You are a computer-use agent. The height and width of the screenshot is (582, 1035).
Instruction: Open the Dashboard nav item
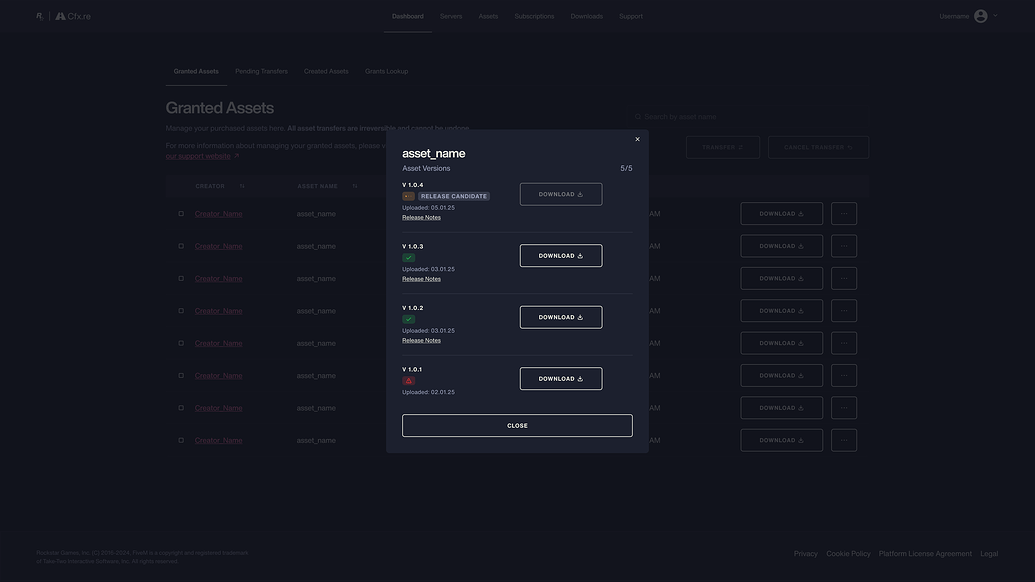[x=408, y=16]
